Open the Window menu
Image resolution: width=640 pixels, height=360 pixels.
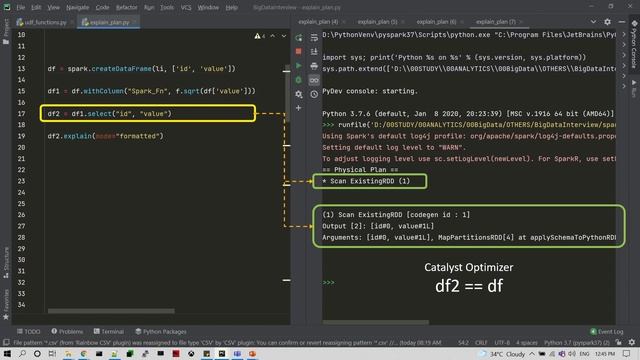208,7
